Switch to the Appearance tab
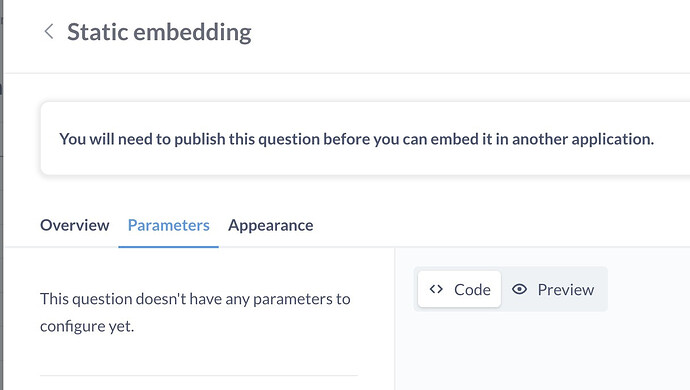The width and height of the screenshot is (690, 390). coord(271,225)
